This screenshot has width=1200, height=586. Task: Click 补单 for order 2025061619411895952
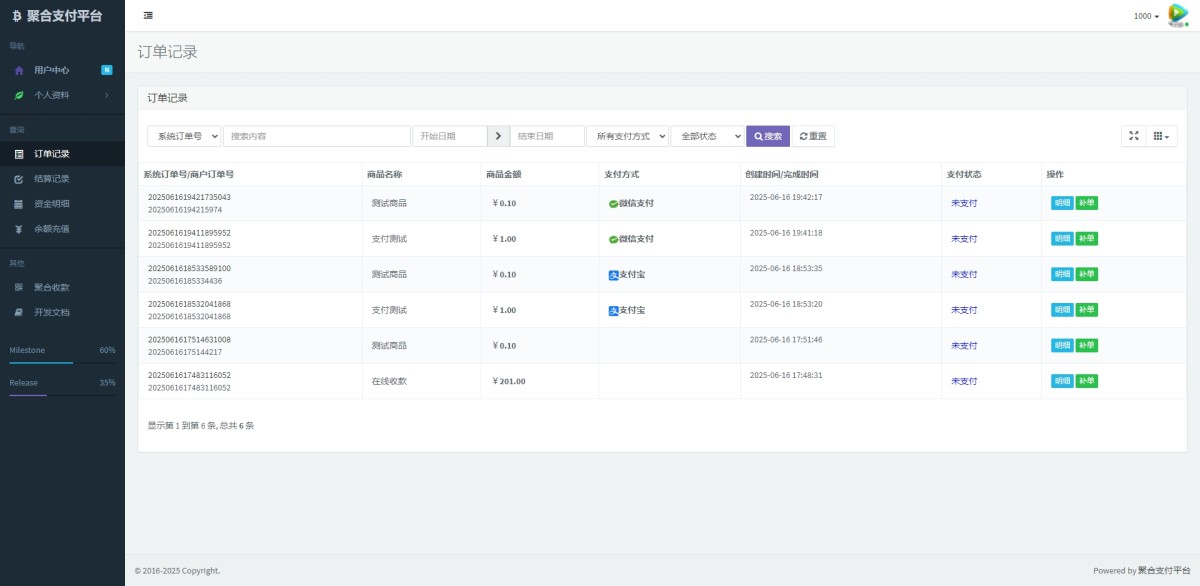point(1087,239)
